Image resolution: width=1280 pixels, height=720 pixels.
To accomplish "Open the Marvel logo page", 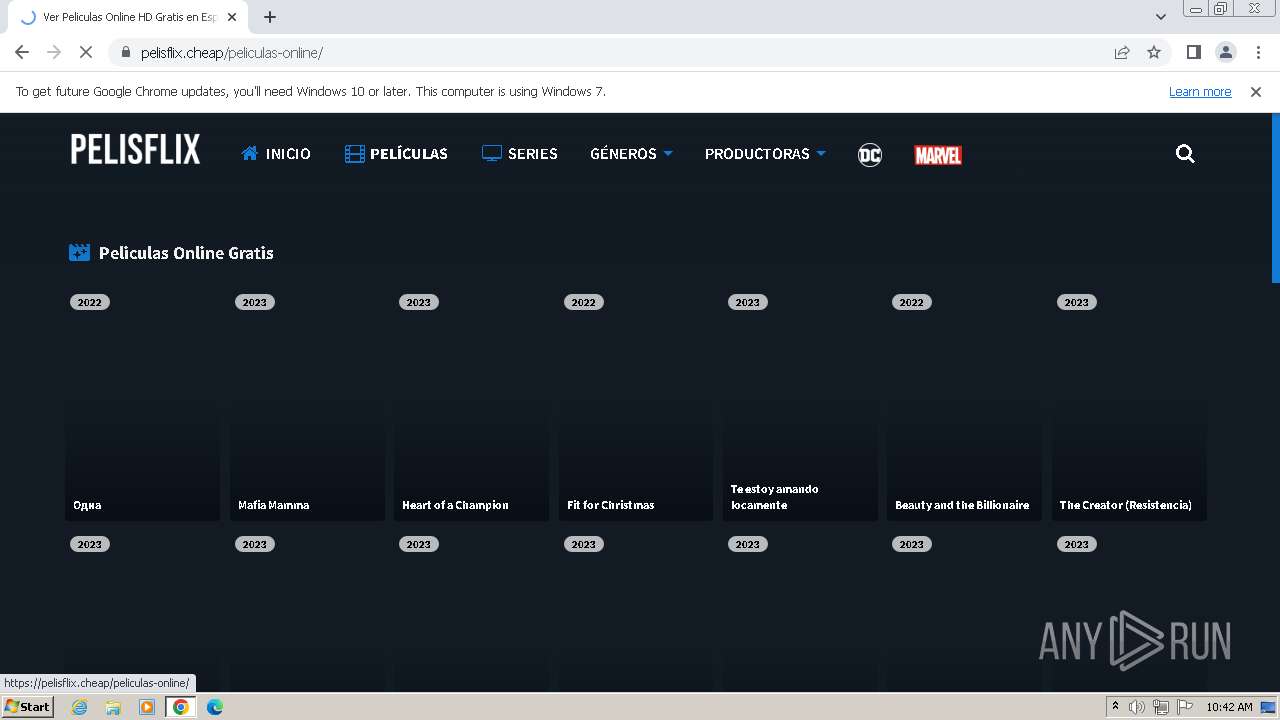I will coord(938,155).
